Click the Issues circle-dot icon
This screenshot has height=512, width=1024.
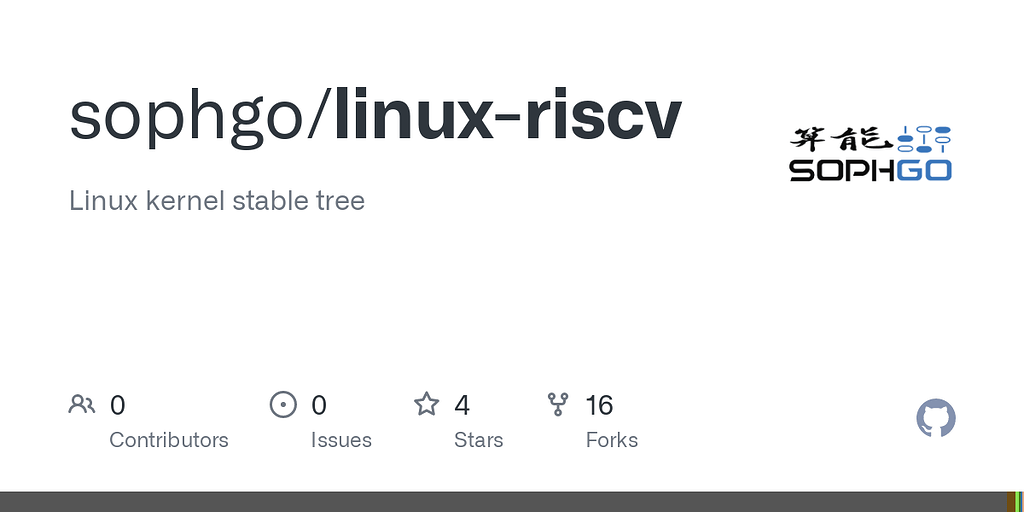(284, 404)
